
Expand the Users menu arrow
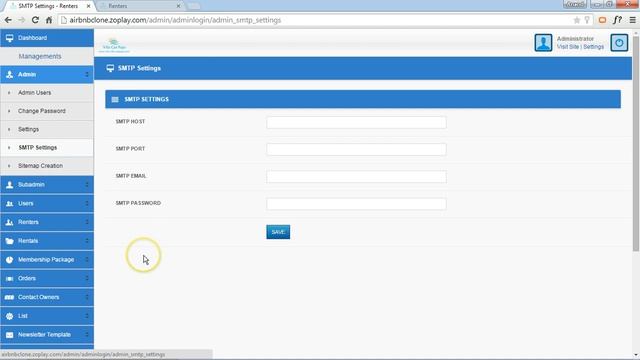coord(87,204)
